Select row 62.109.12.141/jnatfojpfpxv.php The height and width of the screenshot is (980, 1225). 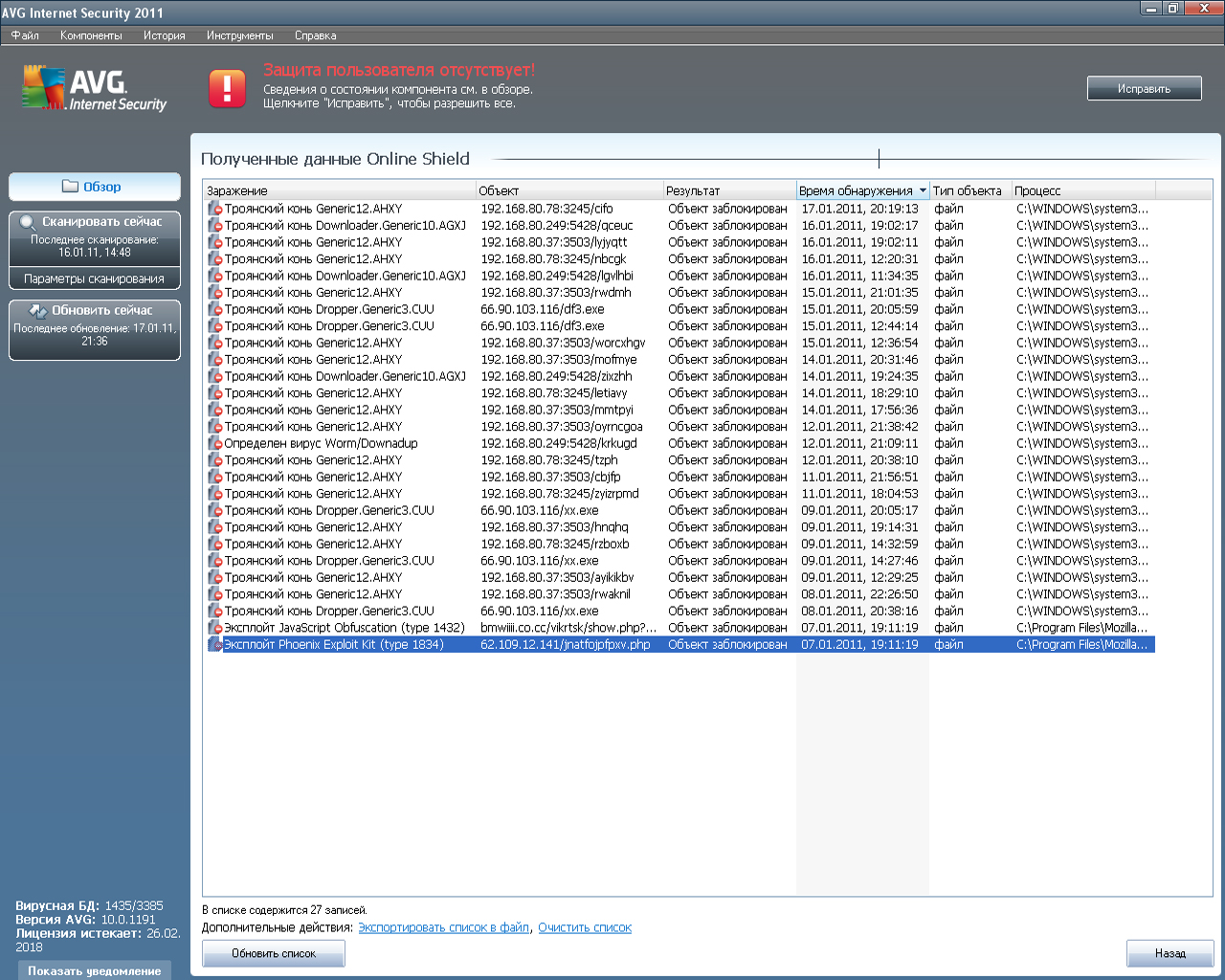coord(679,644)
